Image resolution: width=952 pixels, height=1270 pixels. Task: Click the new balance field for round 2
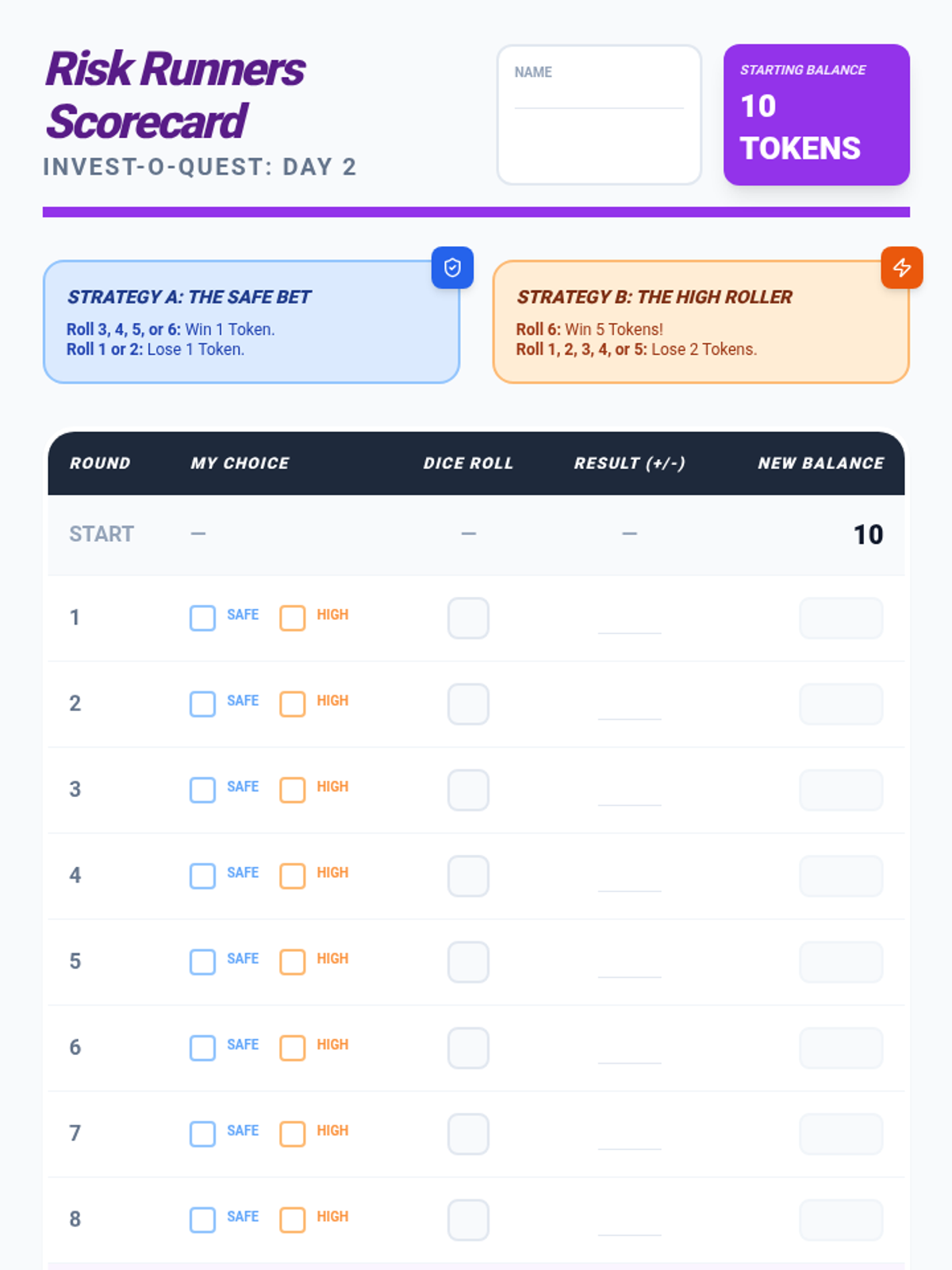841,704
